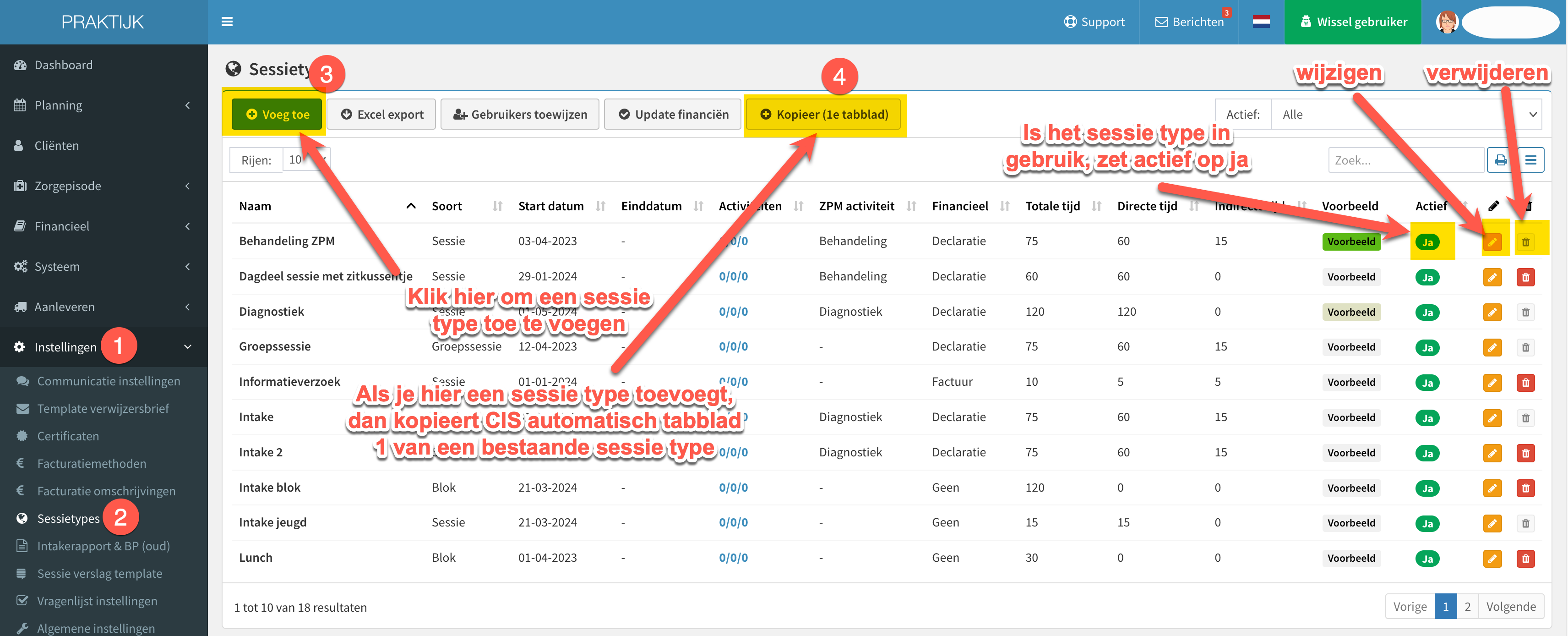Open Support from the top bar
Screen dimensions: 1568x636
pos(1094,22)
